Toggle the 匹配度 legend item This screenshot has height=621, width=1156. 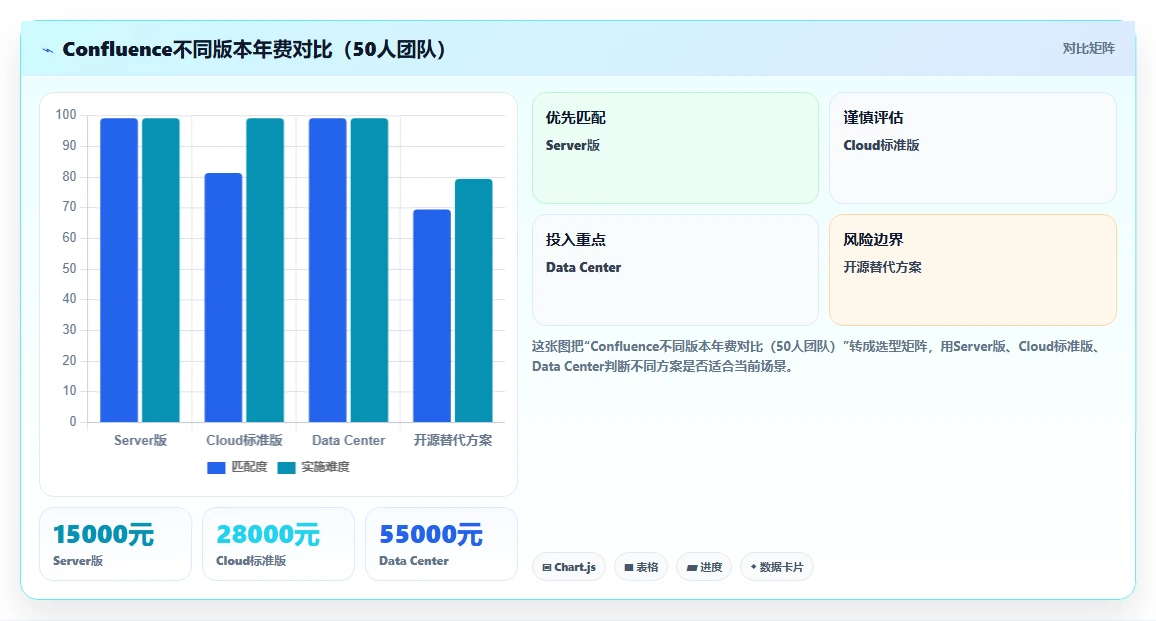coord(237,467)
